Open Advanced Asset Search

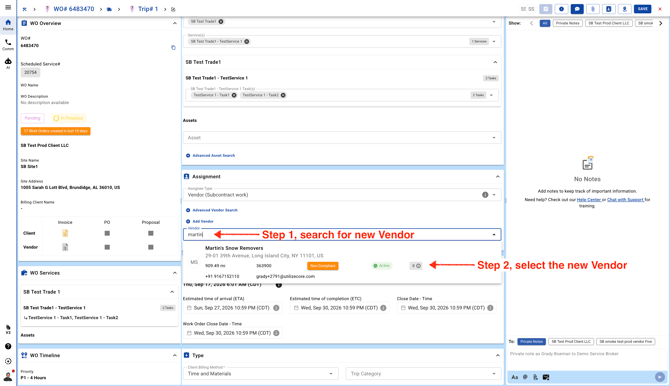click(211, 156)
